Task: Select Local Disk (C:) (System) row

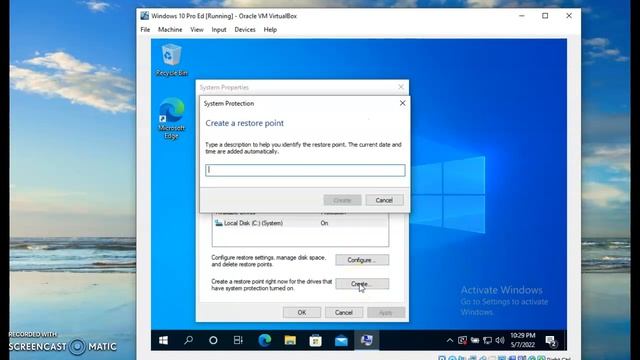Action: coord(300,223)
